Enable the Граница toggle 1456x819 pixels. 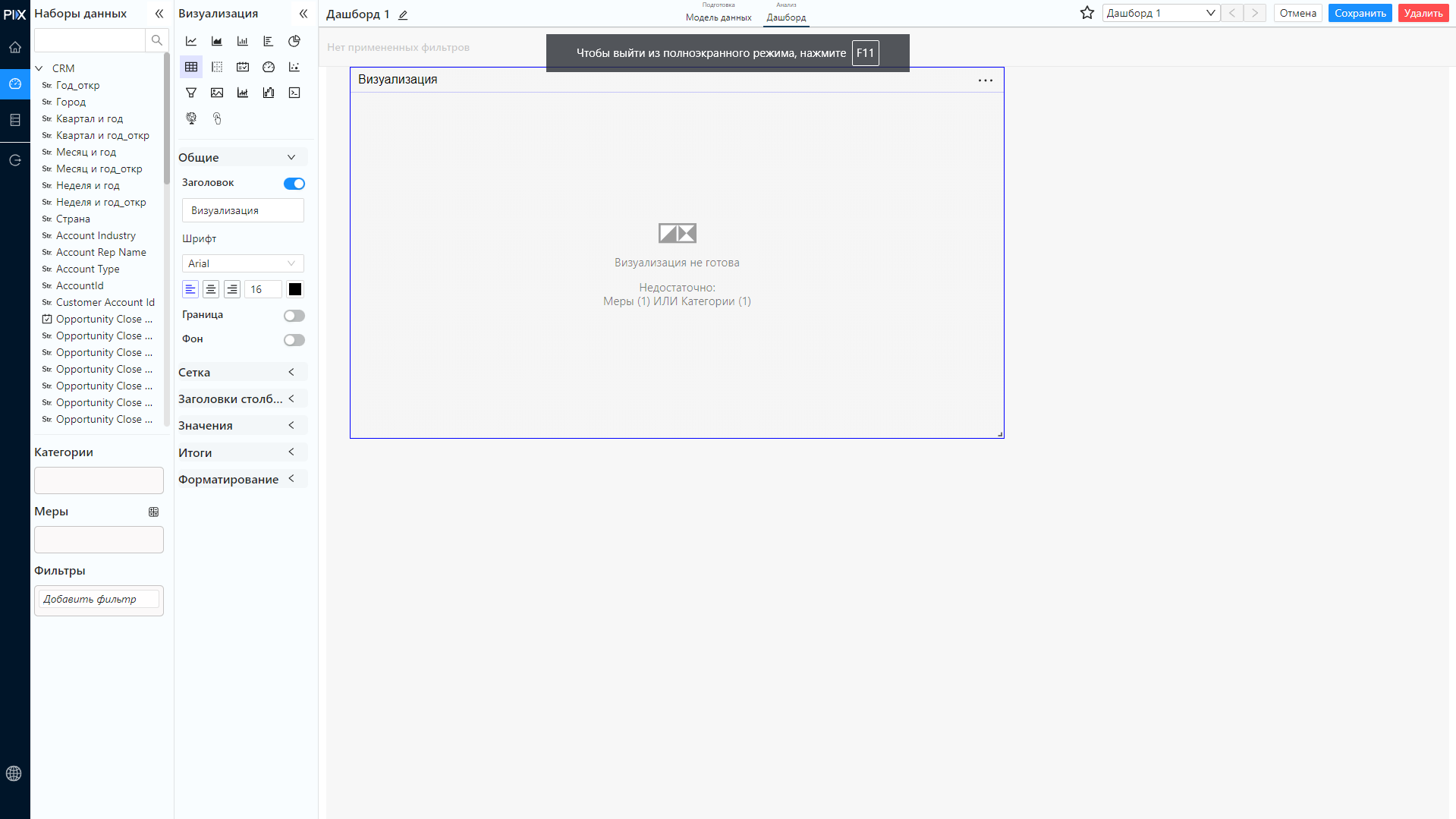tap(294, 316)
